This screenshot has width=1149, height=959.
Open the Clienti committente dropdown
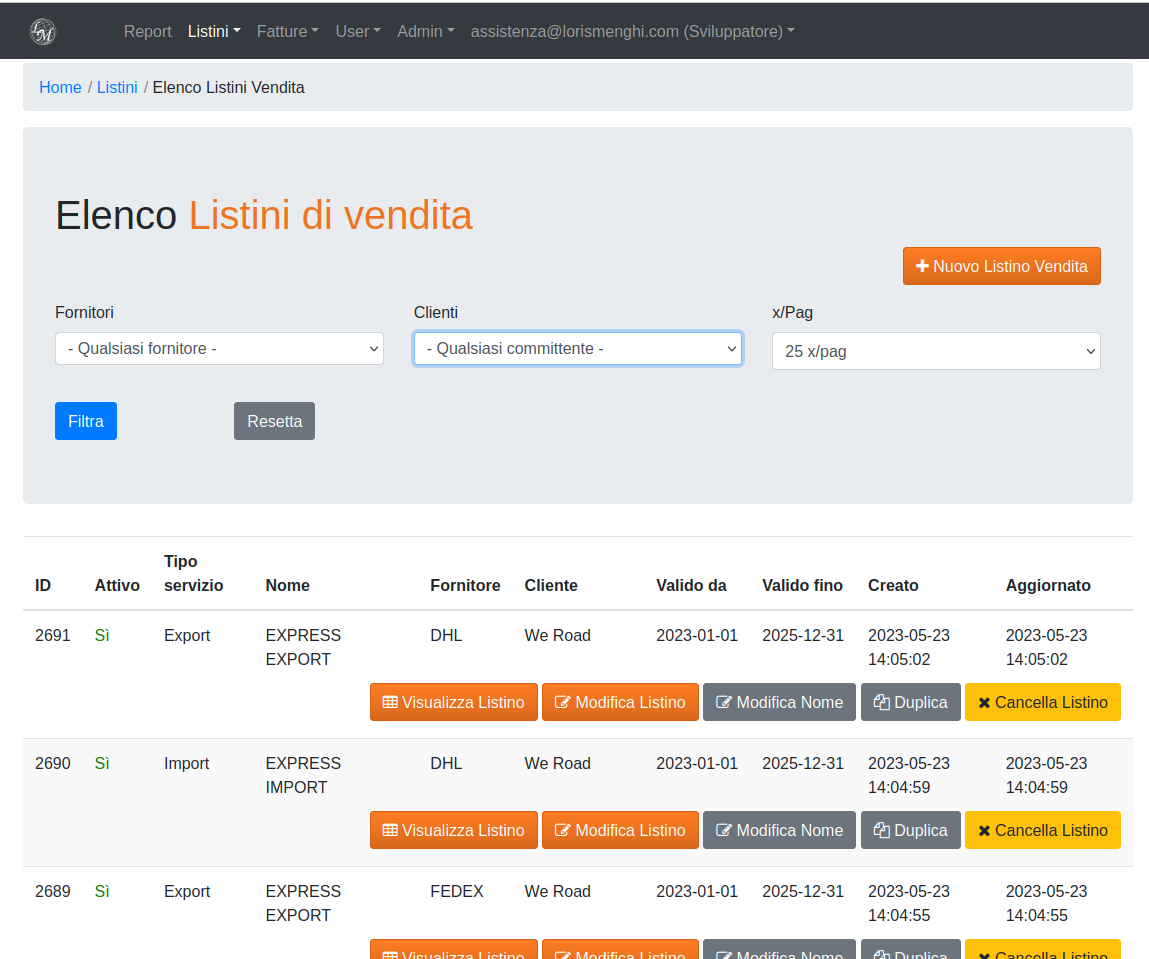coord(578,349)
